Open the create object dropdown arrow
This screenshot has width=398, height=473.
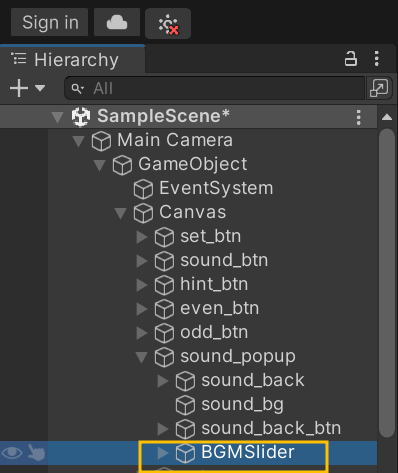(40, 88)
